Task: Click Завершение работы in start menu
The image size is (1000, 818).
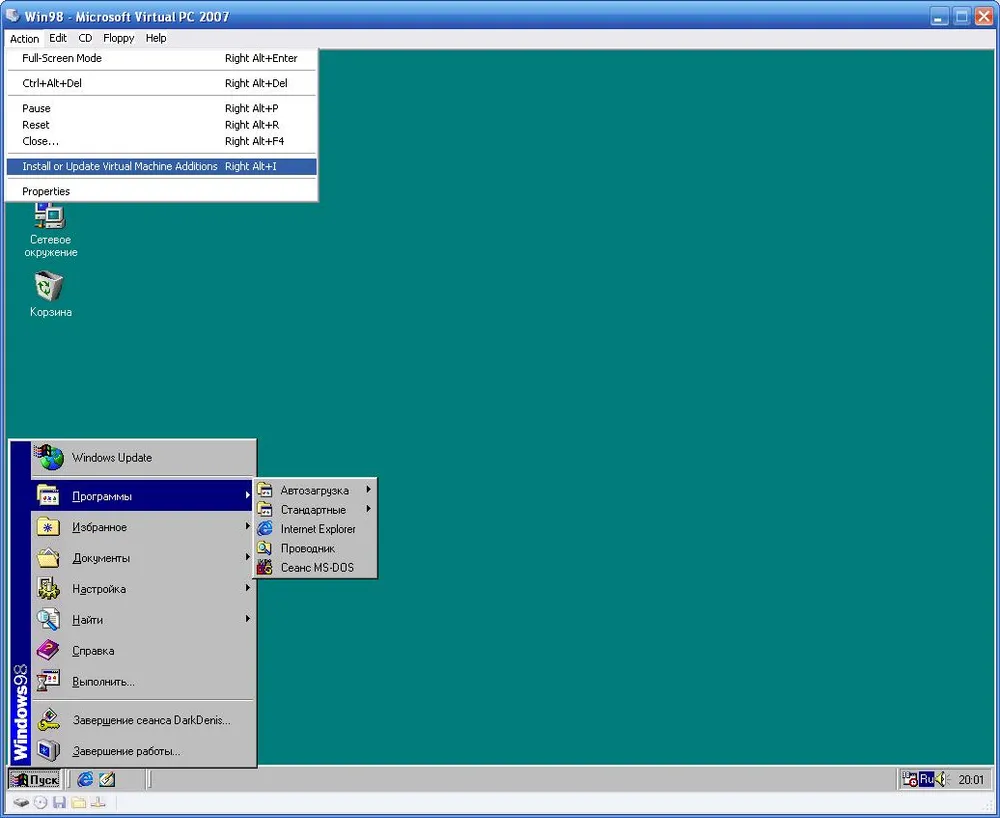Action: pyautogui.click(x=126, y=751)
